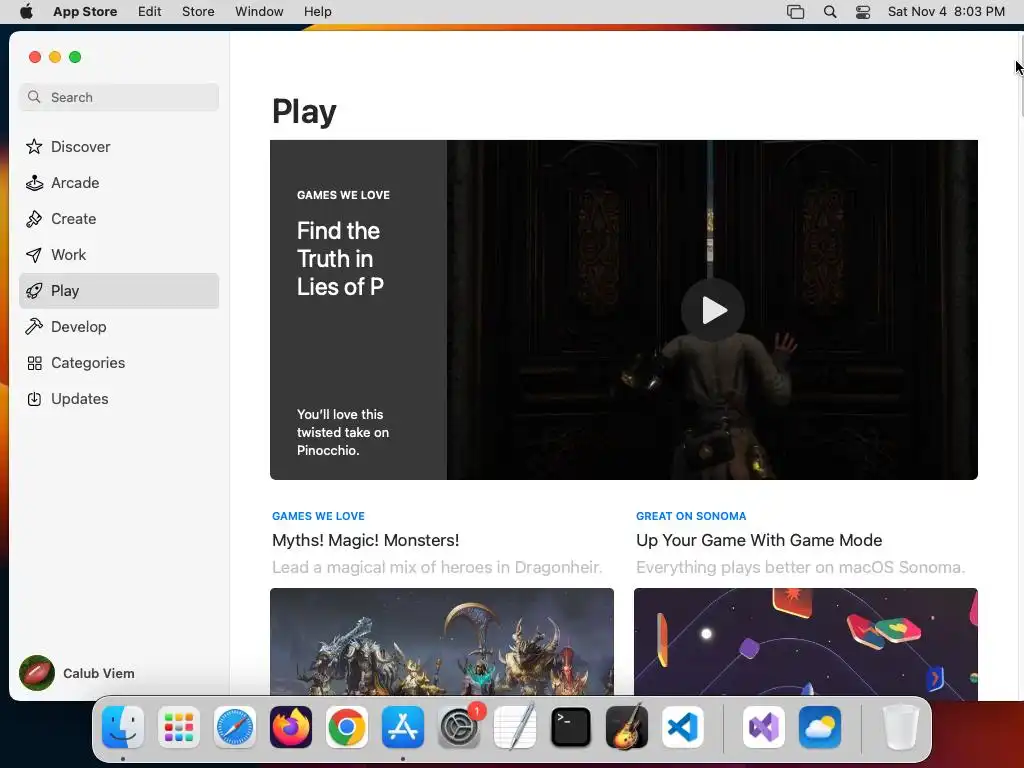Viewport: 1024px width, 768px height.
Task: Open Calub Viem account avatar
Action: coord(37,673)
